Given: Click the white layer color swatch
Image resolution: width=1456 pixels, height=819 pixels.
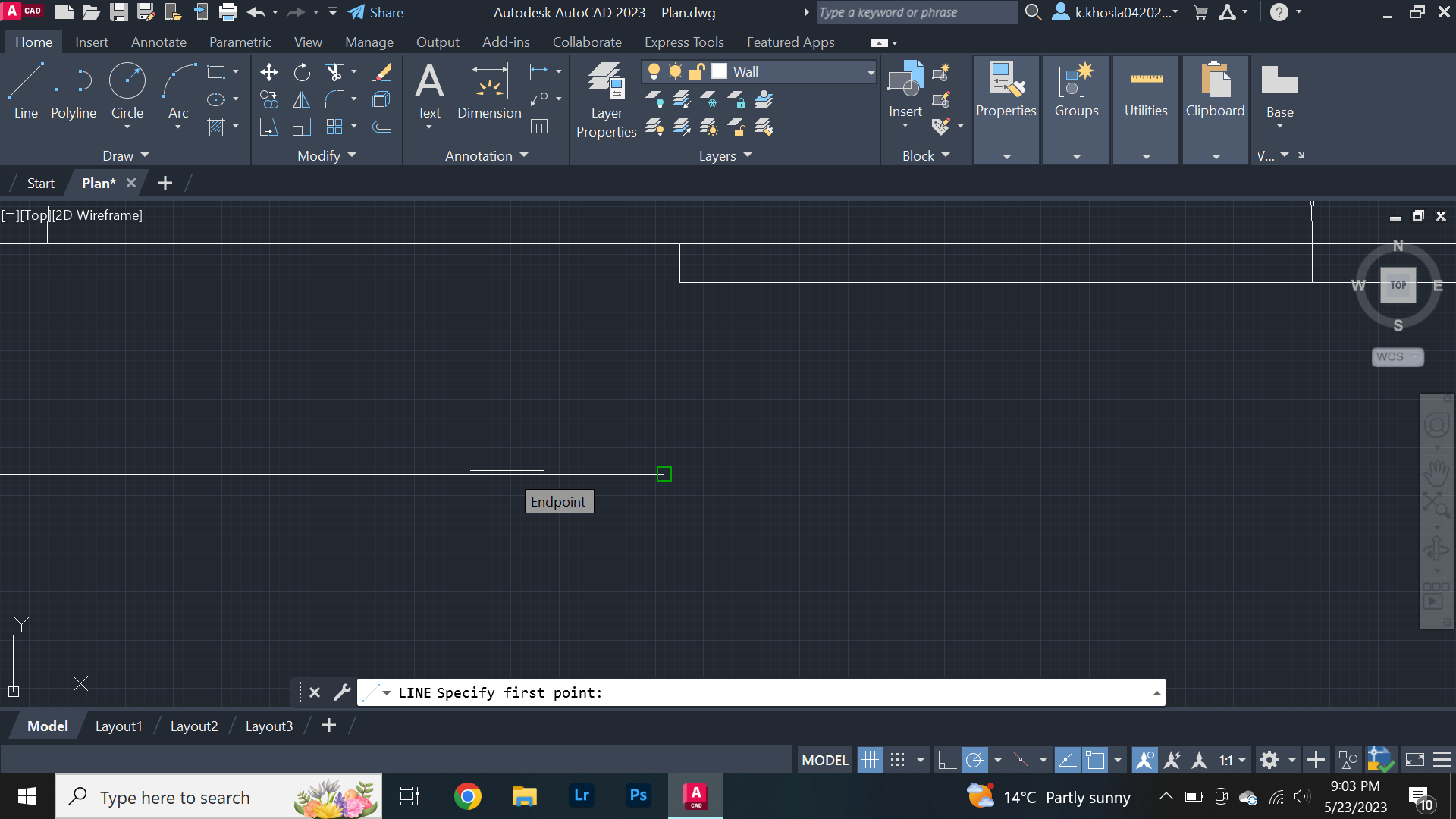Looking at the screenshot, I should [x=720, y=71].
